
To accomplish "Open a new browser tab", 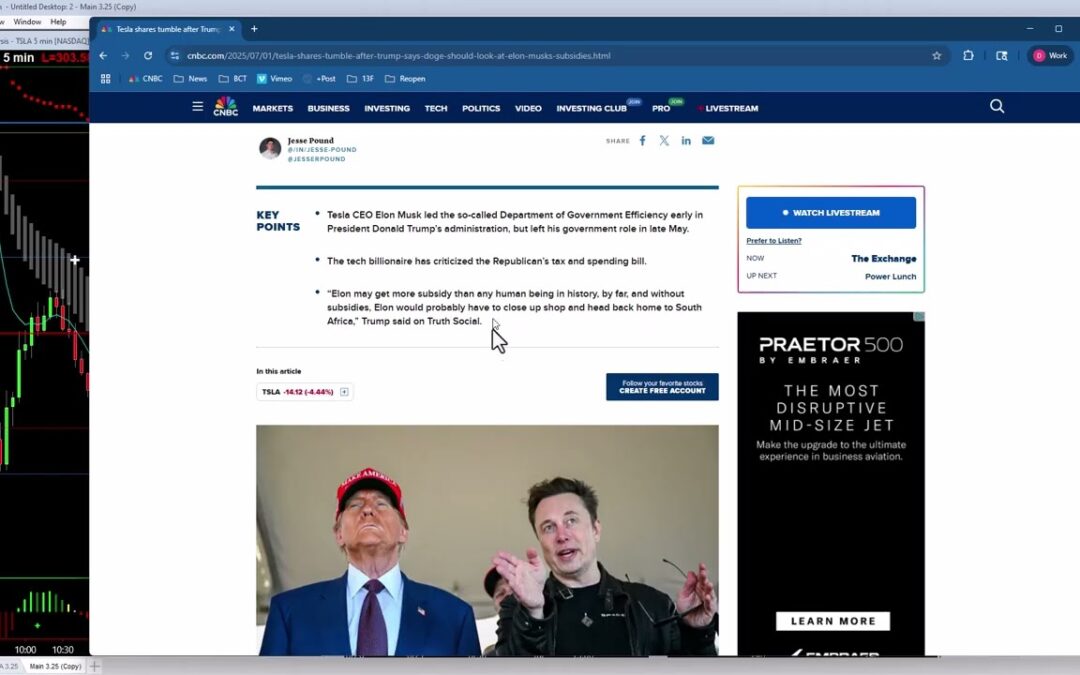I will [254, 29].
